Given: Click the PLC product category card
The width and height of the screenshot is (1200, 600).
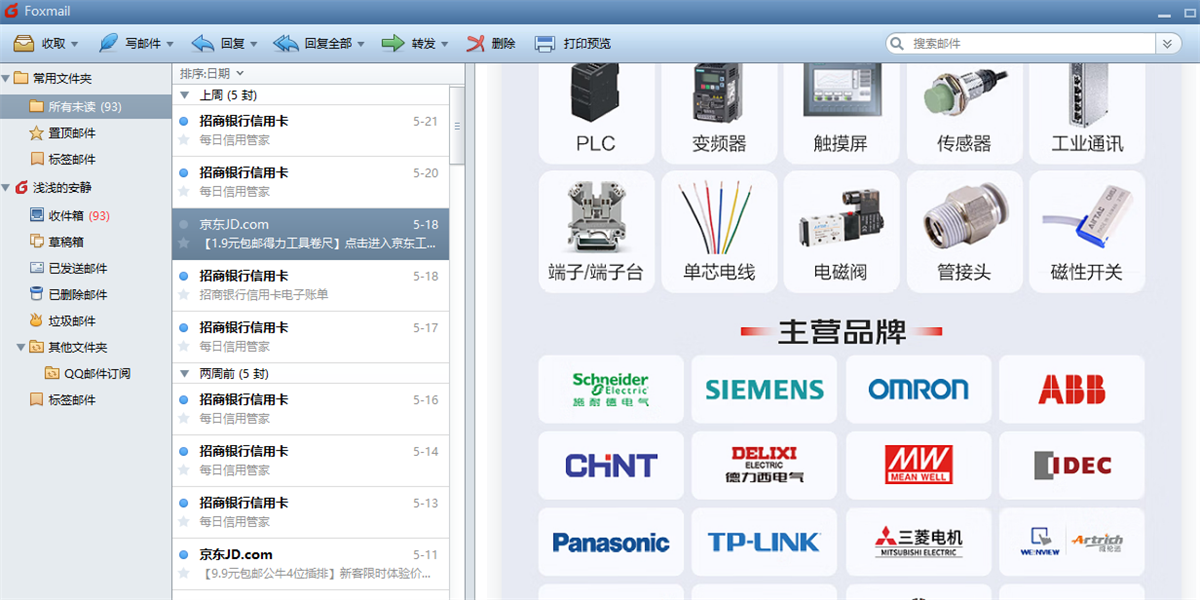Looking at the screenshot, I should (x=596, y=112).
